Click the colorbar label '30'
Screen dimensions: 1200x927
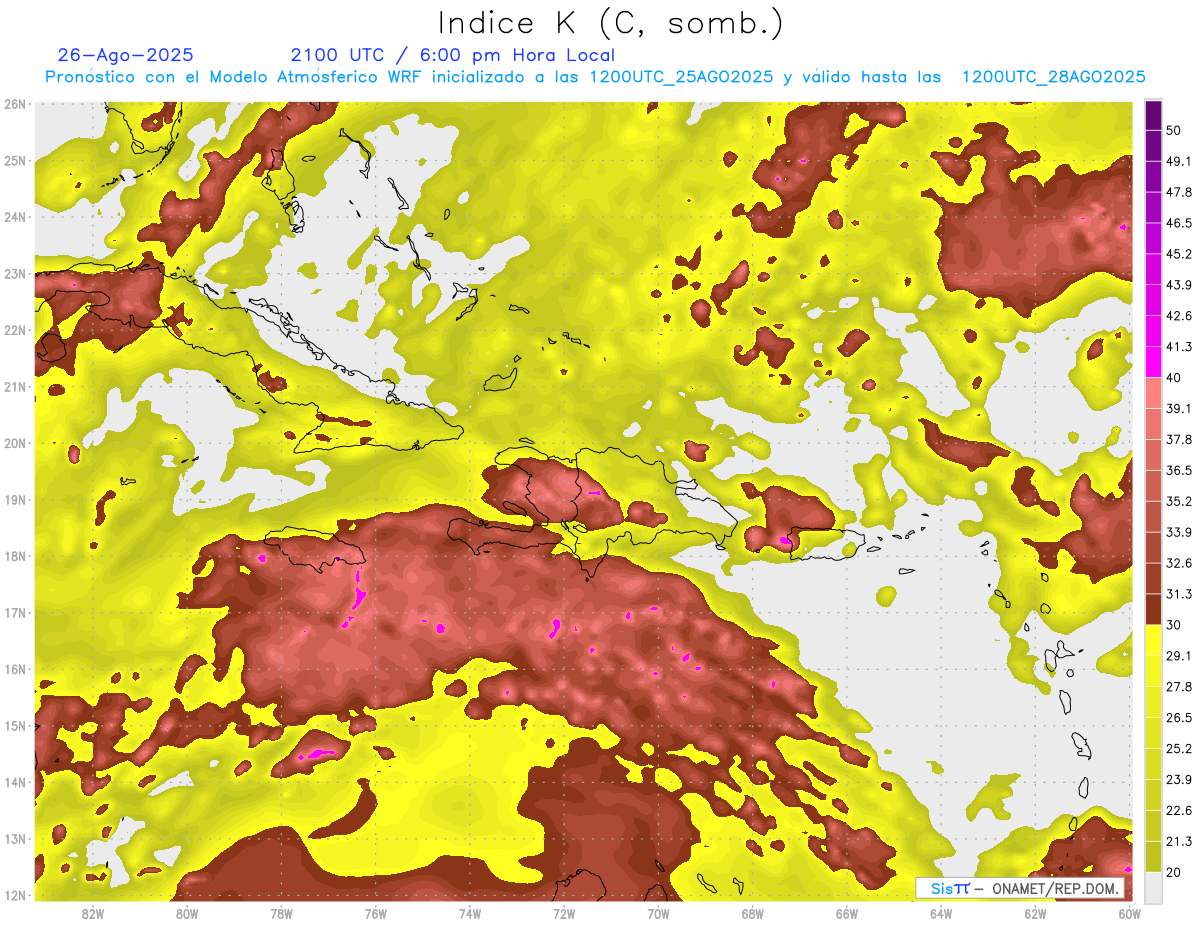click(x=1174, y=625)
